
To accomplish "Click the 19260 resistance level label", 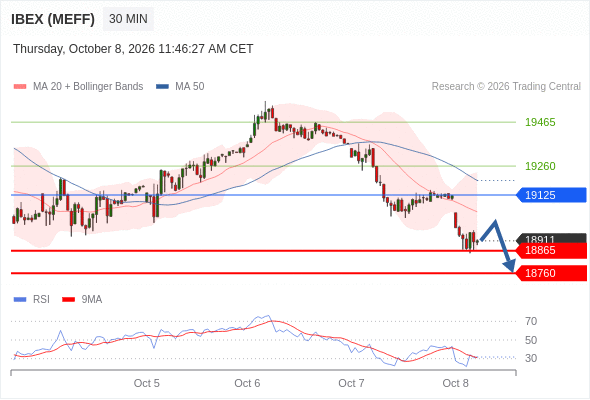I will coord(540,166).
